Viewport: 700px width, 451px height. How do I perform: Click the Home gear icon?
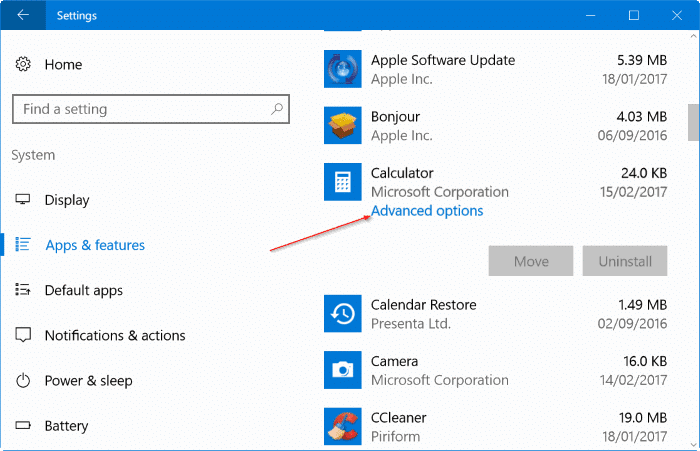[x=23, y=64]
